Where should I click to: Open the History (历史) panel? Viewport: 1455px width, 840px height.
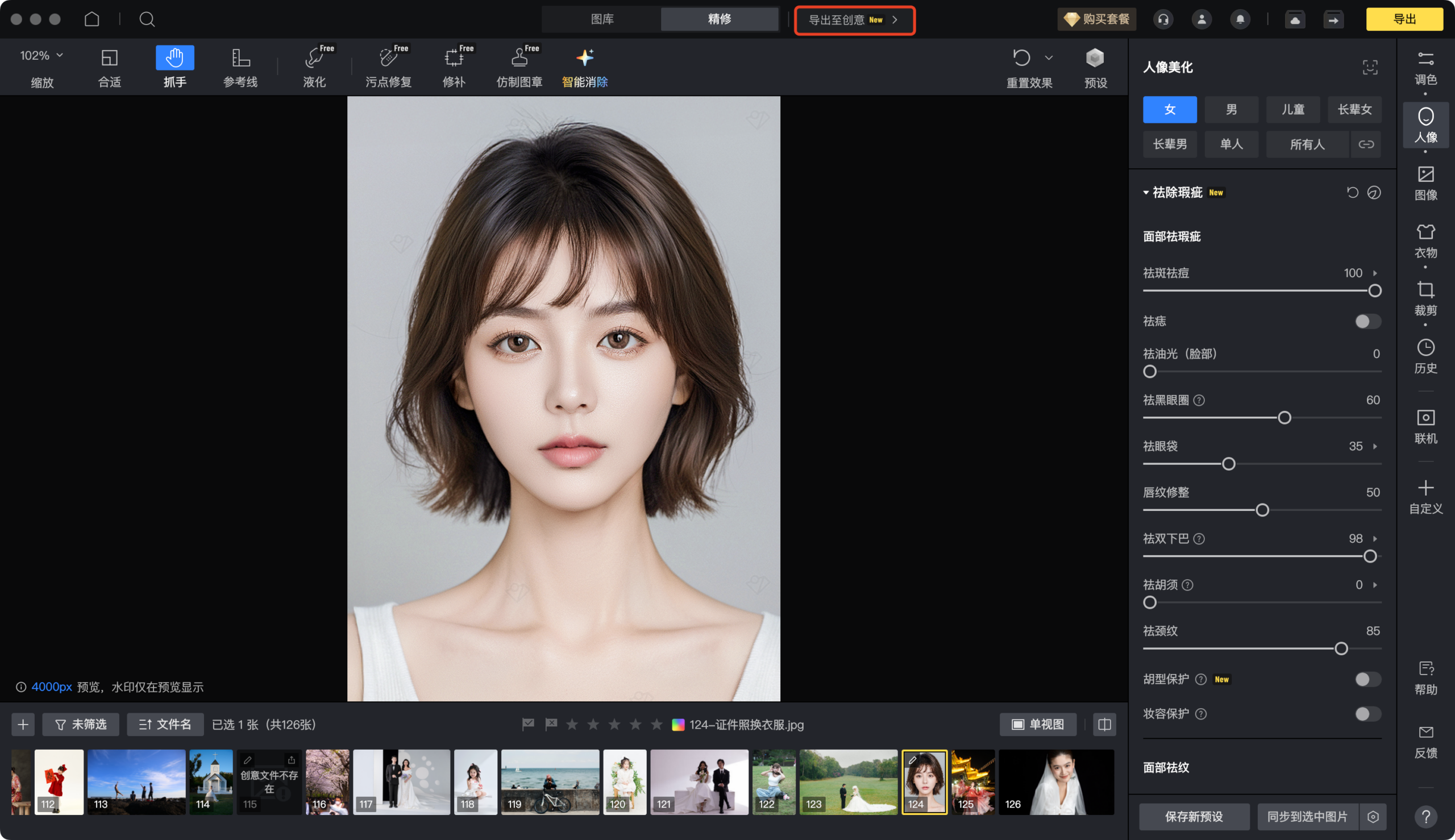click(1425, 356)
